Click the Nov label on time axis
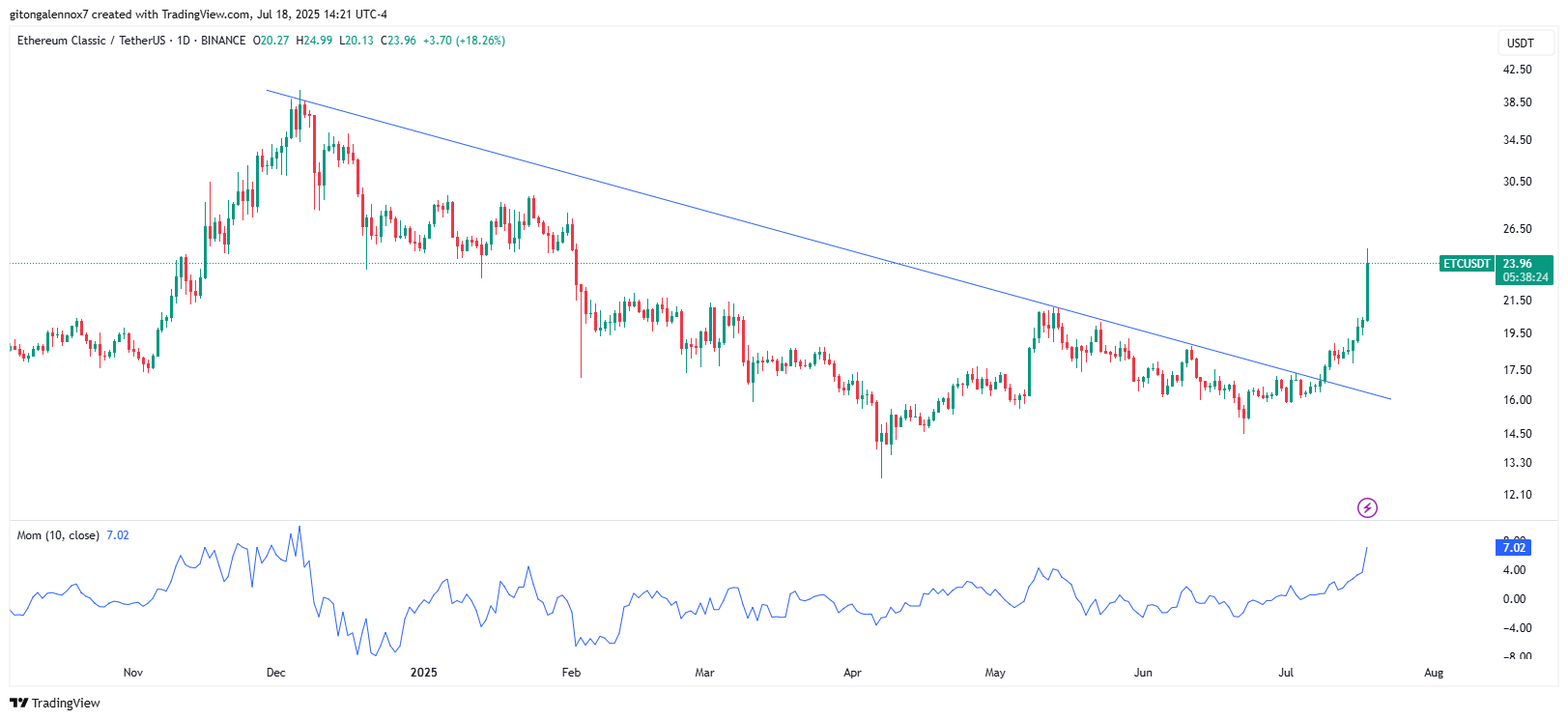 133,673
